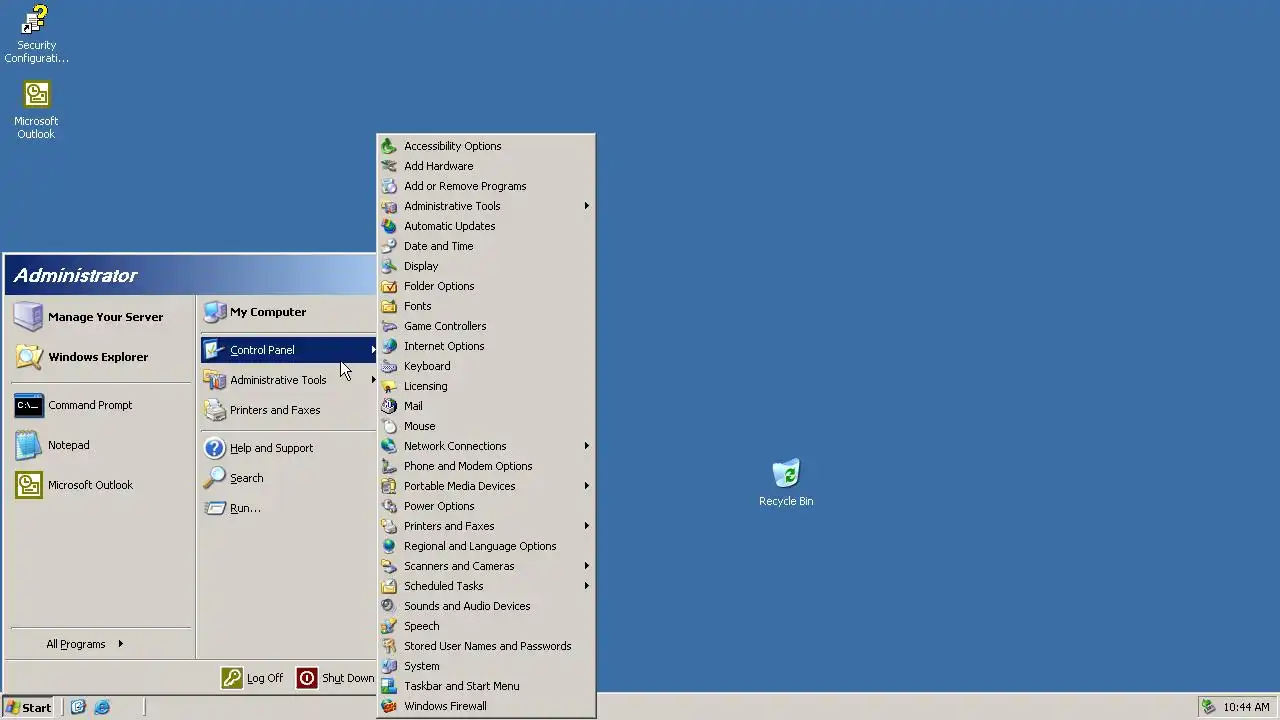This screenshot has height=720, width=1280.
Task: Click the Automatic Updates icon
Action: click(x=389, y=226)
